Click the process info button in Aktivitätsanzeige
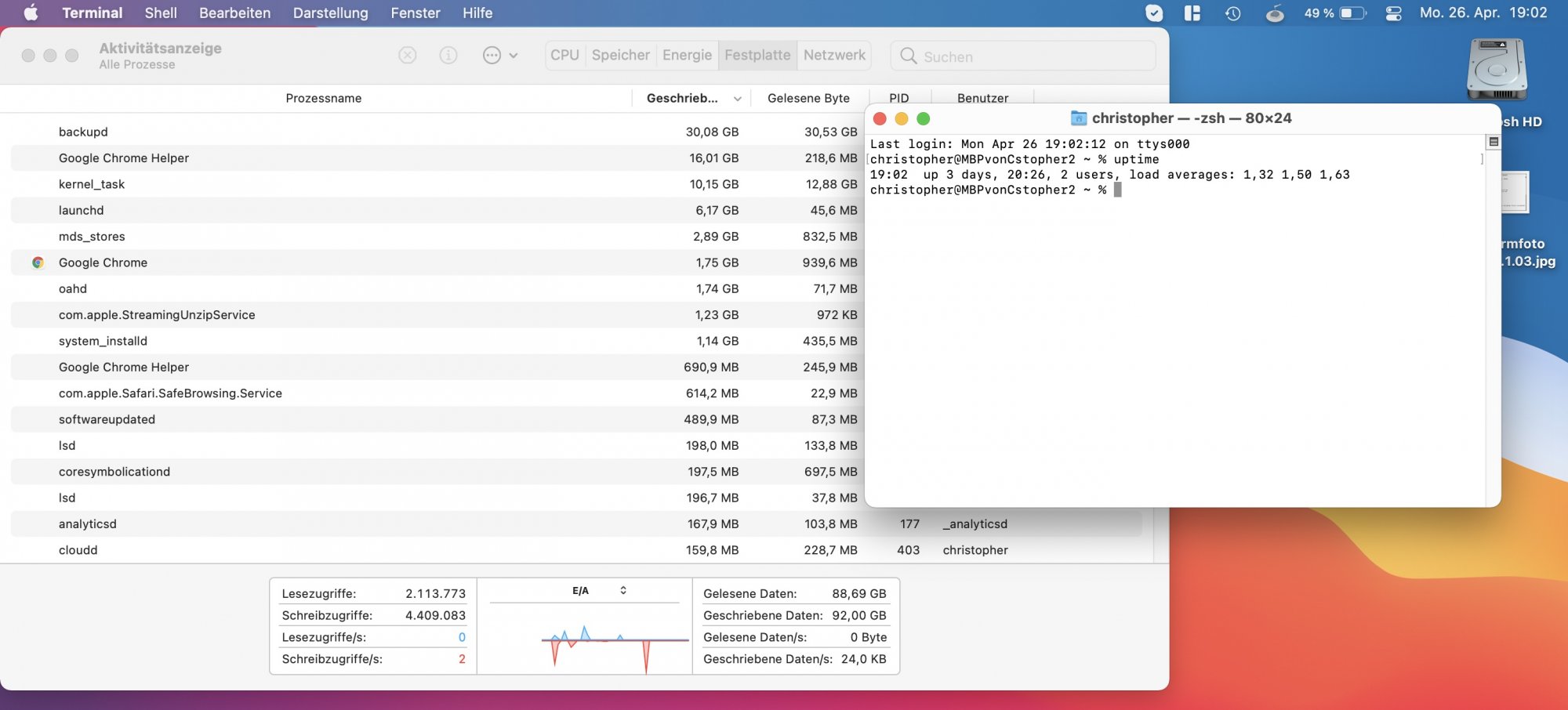 (448, 55)
